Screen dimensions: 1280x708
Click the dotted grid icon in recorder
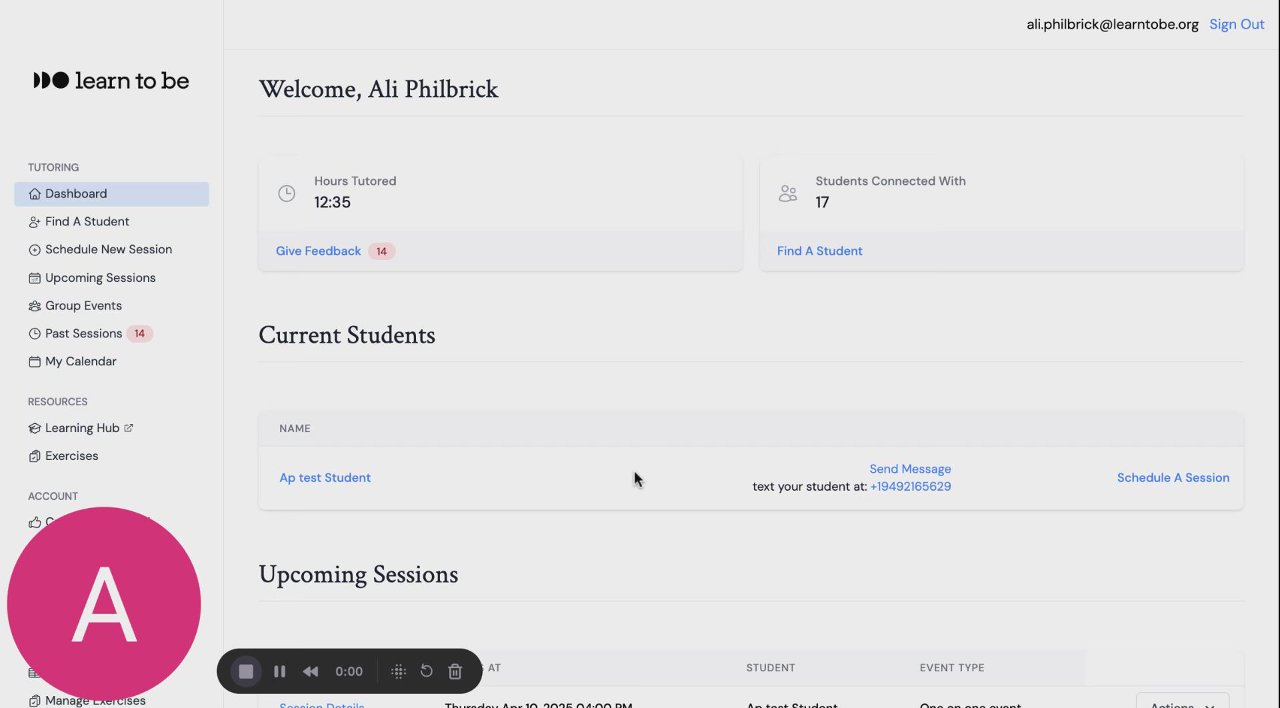point(398,672)
